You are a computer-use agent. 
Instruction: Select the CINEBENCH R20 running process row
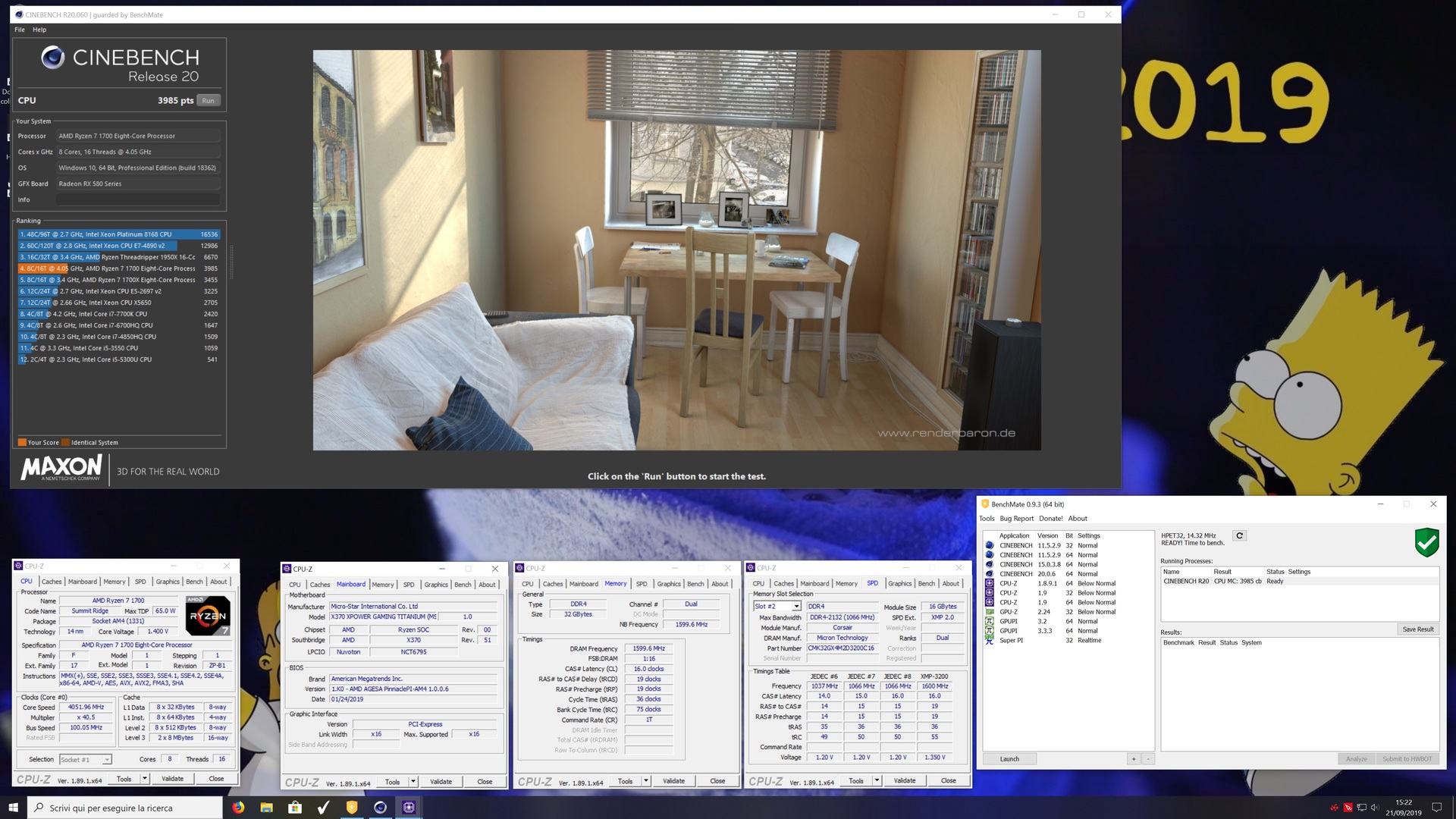(1299, 582)
